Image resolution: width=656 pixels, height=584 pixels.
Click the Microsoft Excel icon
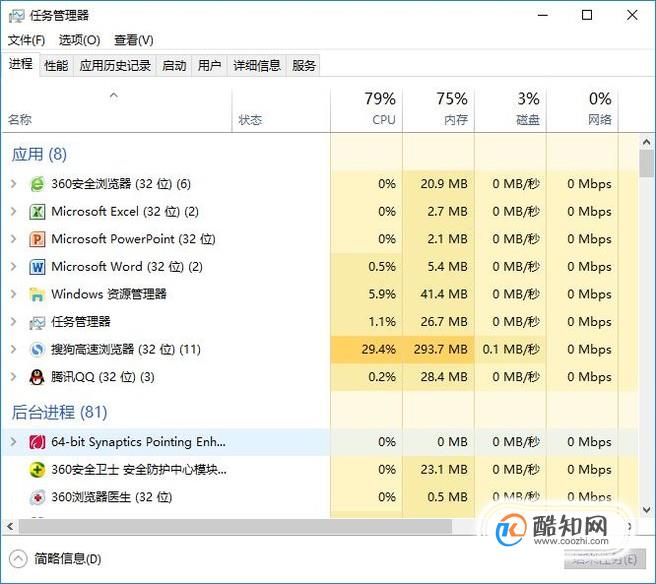point(37,212)
